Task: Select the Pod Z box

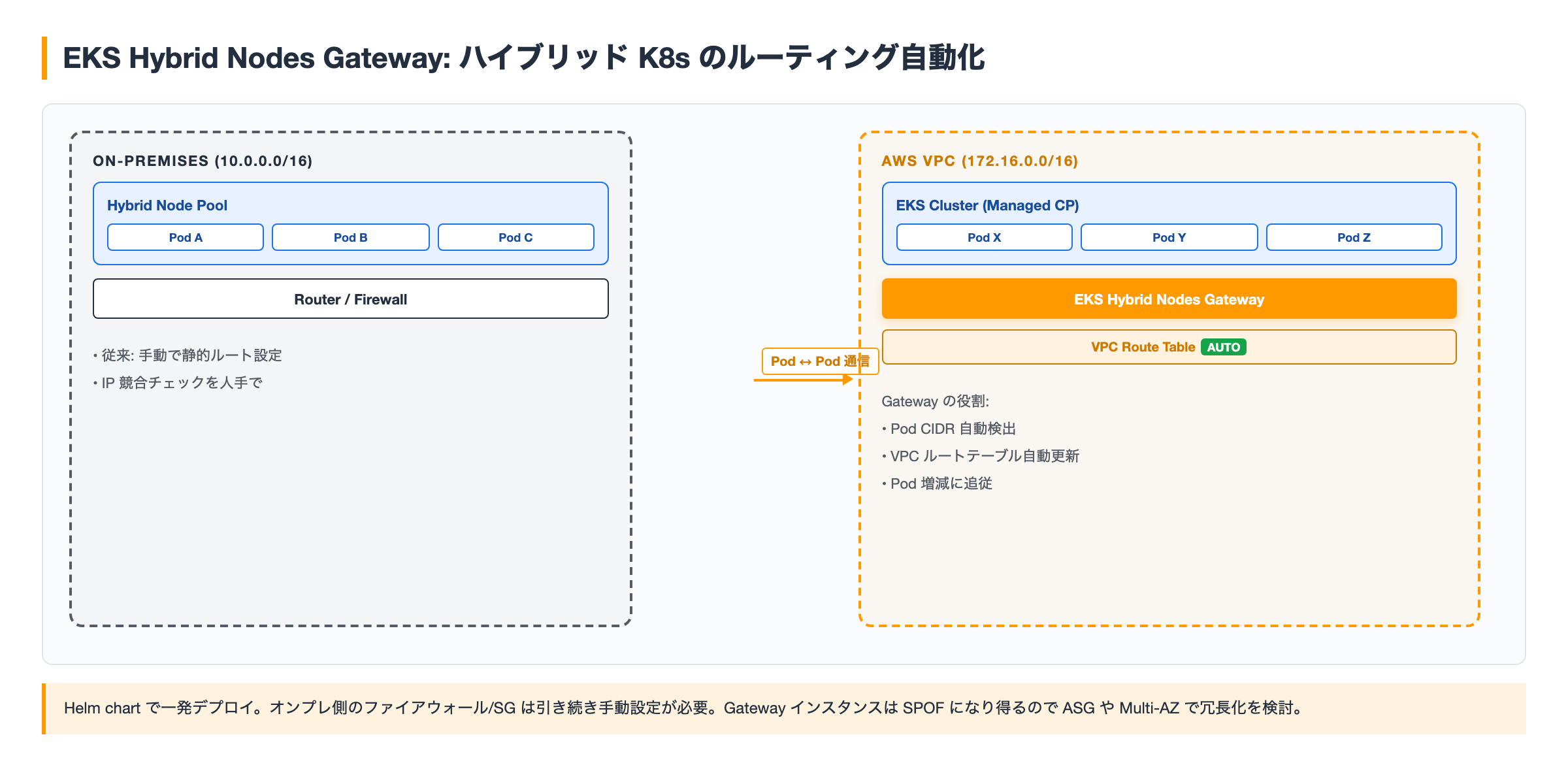Action: coord(1354,237)
